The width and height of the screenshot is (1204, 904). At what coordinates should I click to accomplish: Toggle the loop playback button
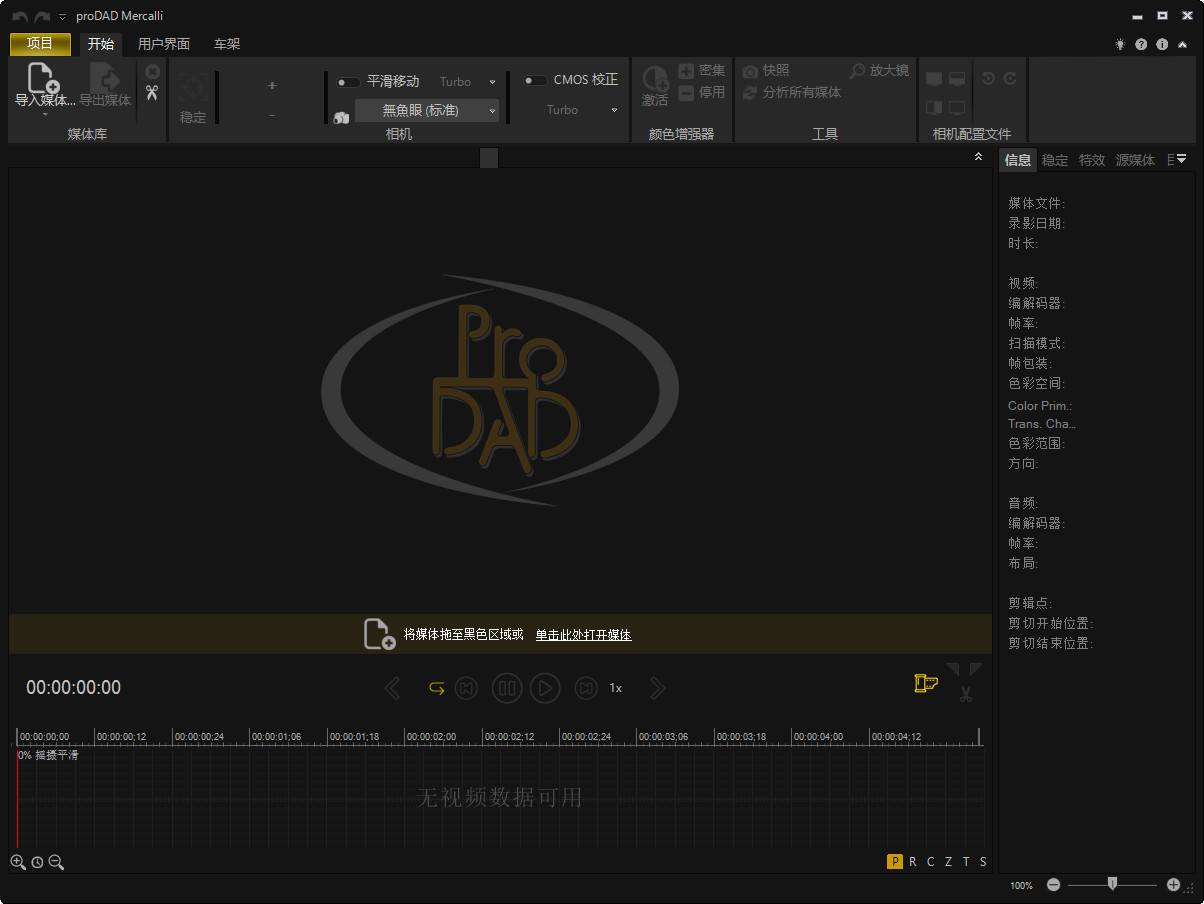[x=437, y=688]
